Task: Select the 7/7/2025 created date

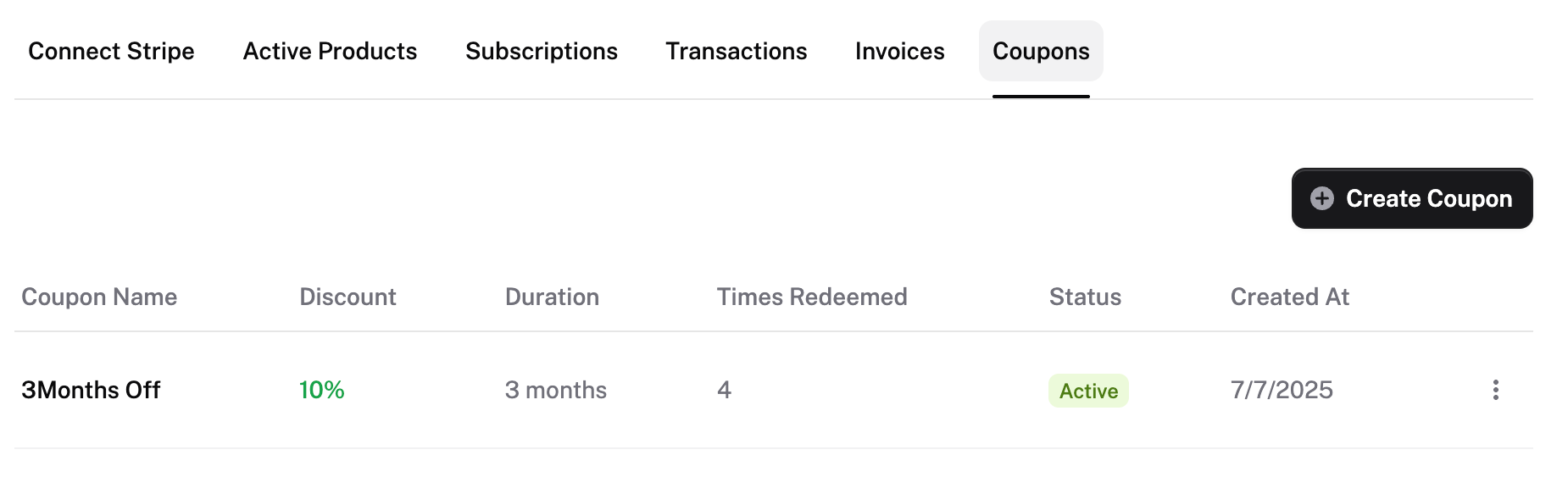Action: (x=1282, y=390)
